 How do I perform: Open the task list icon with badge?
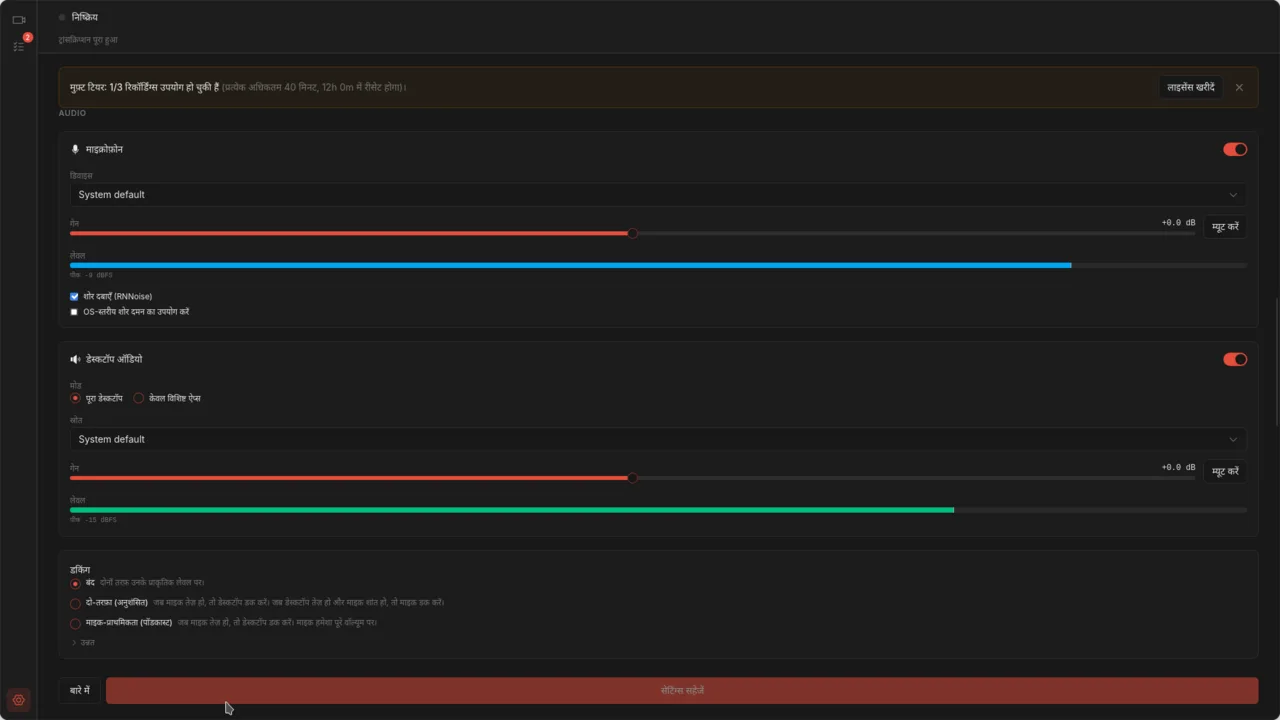click(18, 46)
